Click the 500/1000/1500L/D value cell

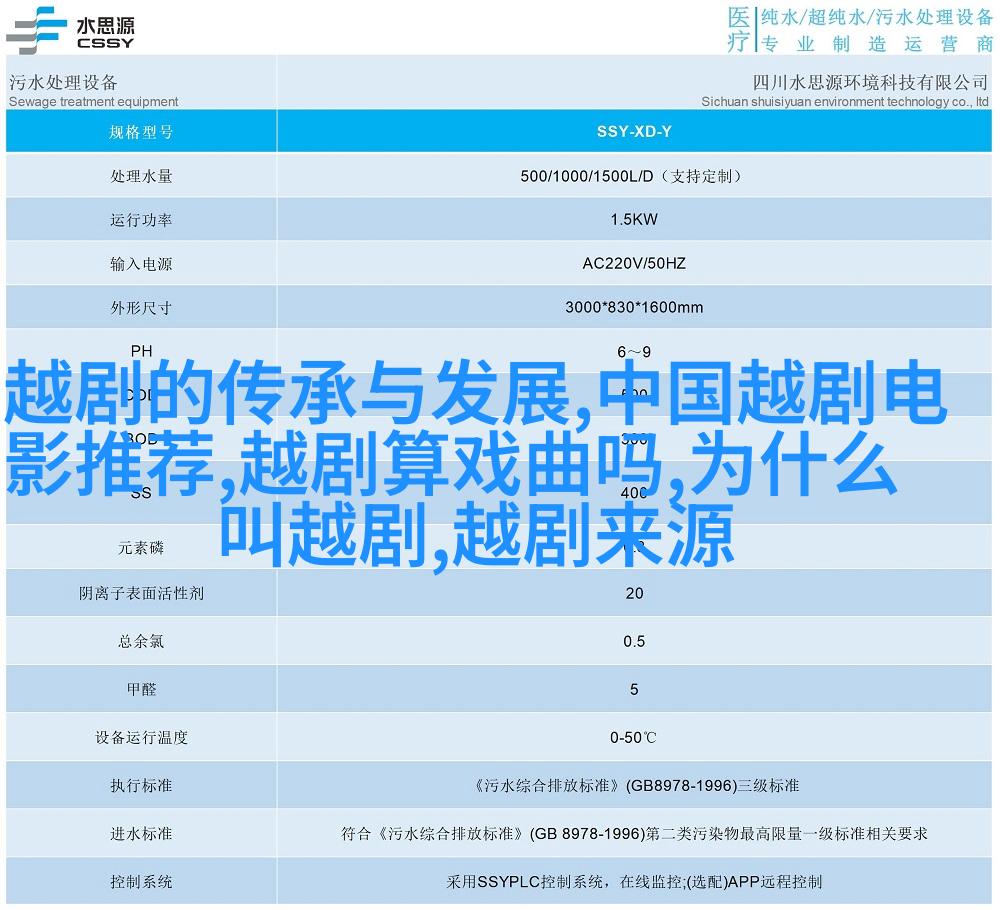[634, 176]
